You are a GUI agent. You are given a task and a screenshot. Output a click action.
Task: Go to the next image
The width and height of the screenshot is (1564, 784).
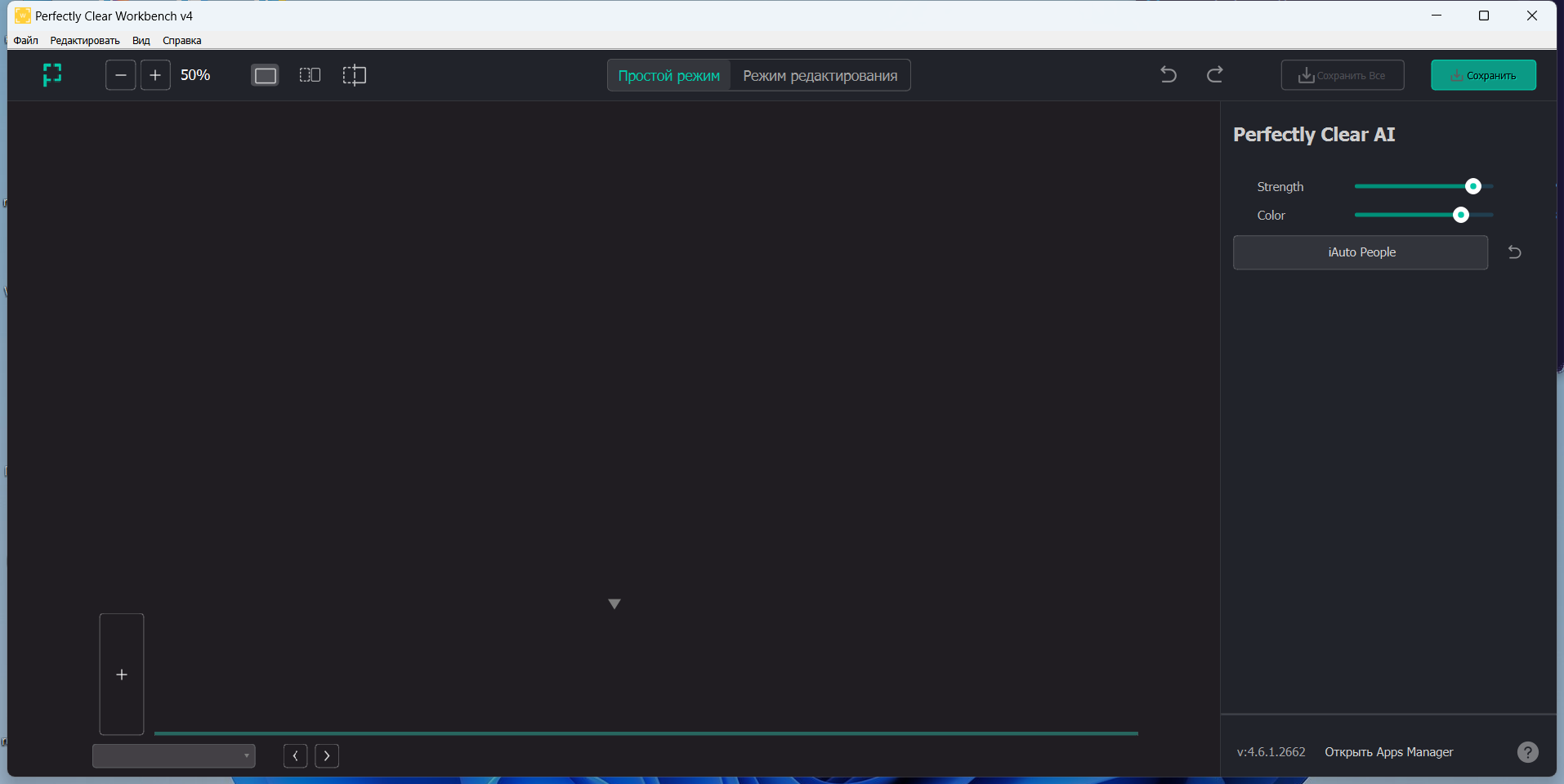coord(327,756)
